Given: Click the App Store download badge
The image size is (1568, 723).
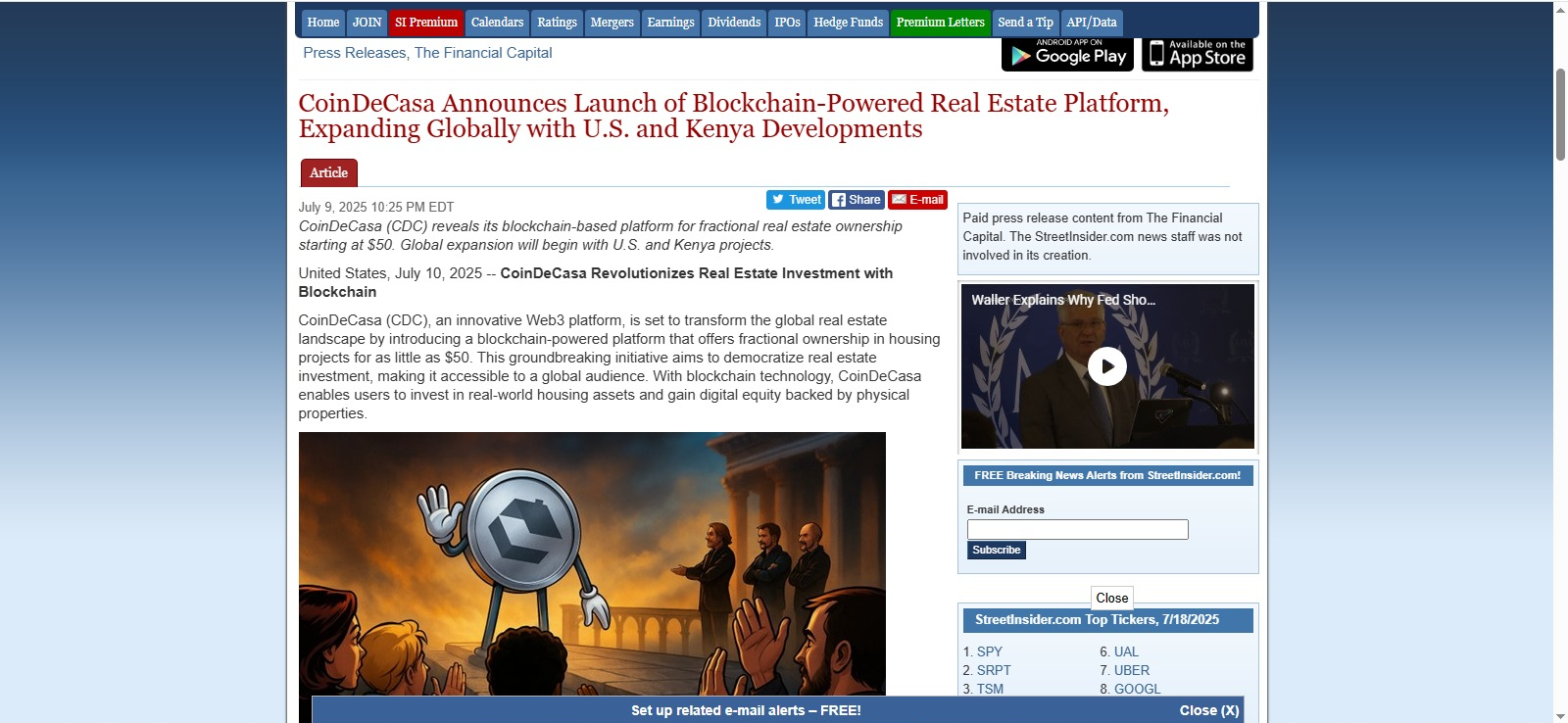Looking at the screenshot, I should tap(1197, 55).
